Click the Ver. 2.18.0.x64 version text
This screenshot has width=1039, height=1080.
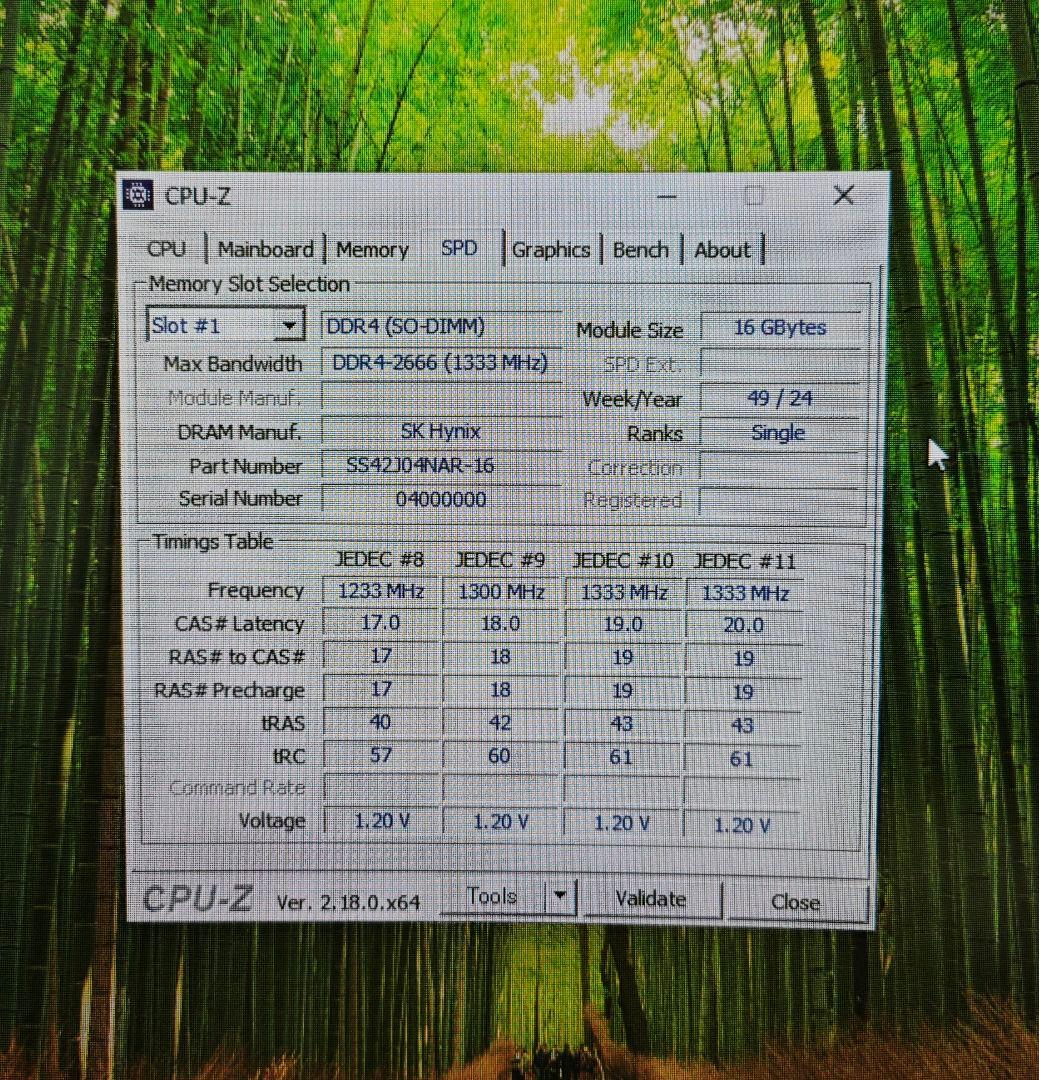[348, 902]
